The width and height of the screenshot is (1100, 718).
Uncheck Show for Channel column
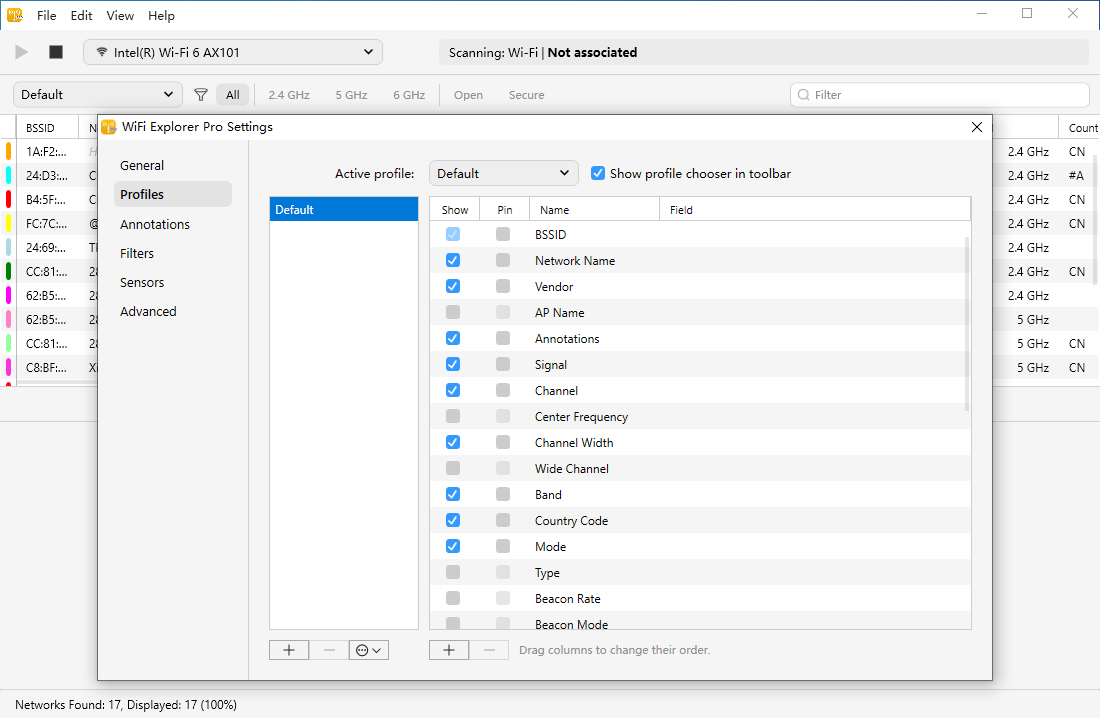point(453,390)
